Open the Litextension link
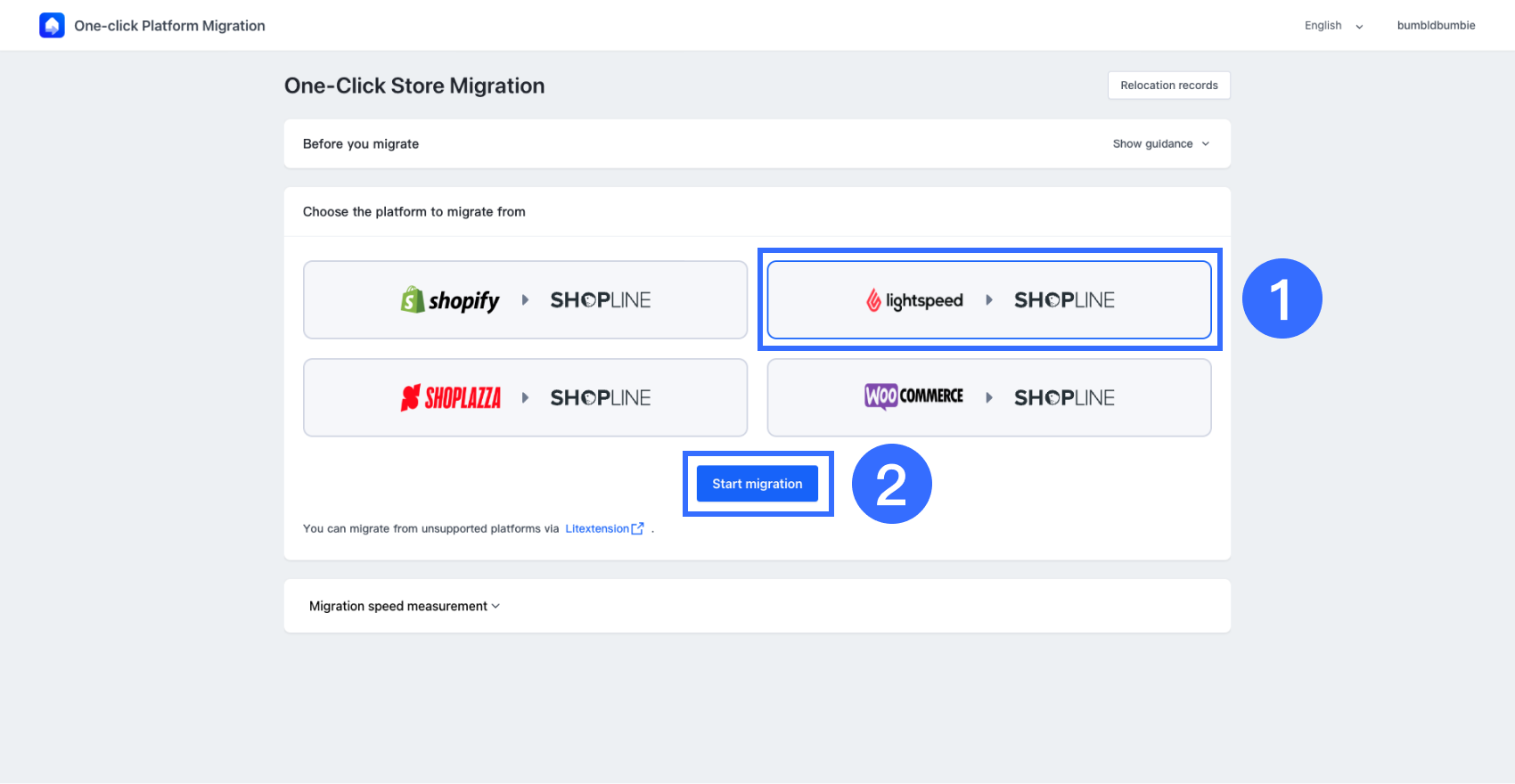This screenshot has width=1515, height=784. click(x=597, y=528)
